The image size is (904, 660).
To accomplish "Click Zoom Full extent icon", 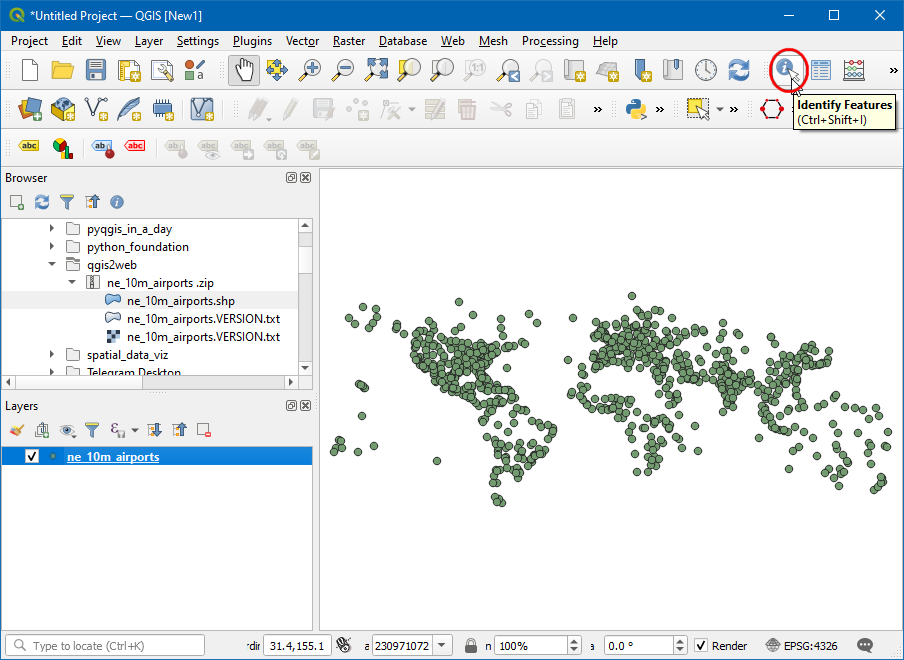I will pos(376,70).
